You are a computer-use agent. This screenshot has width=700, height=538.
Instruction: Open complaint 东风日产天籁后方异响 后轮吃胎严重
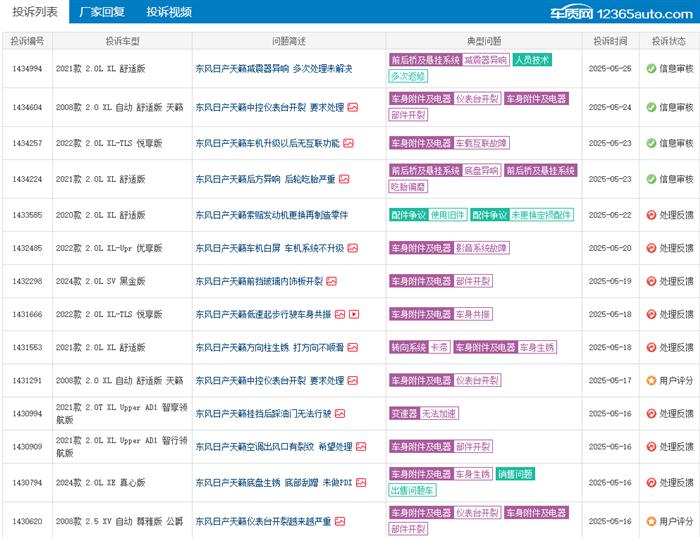[x=265, y=179]
